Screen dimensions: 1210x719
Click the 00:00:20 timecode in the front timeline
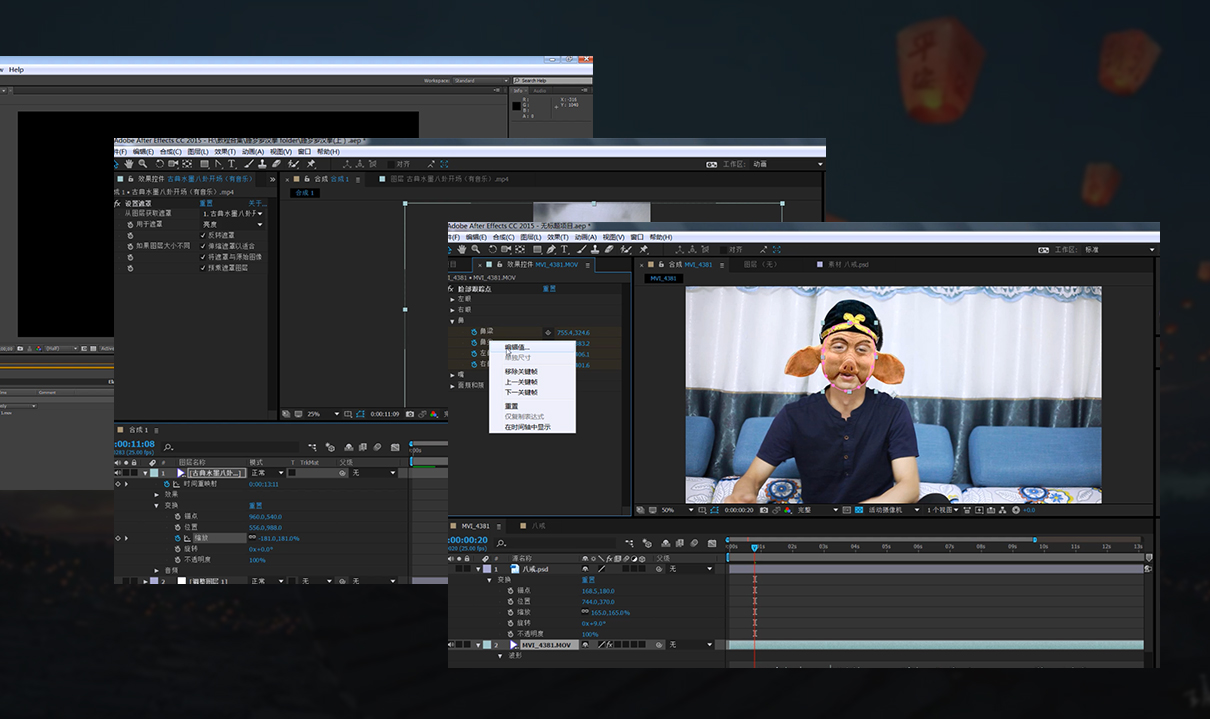468,540
